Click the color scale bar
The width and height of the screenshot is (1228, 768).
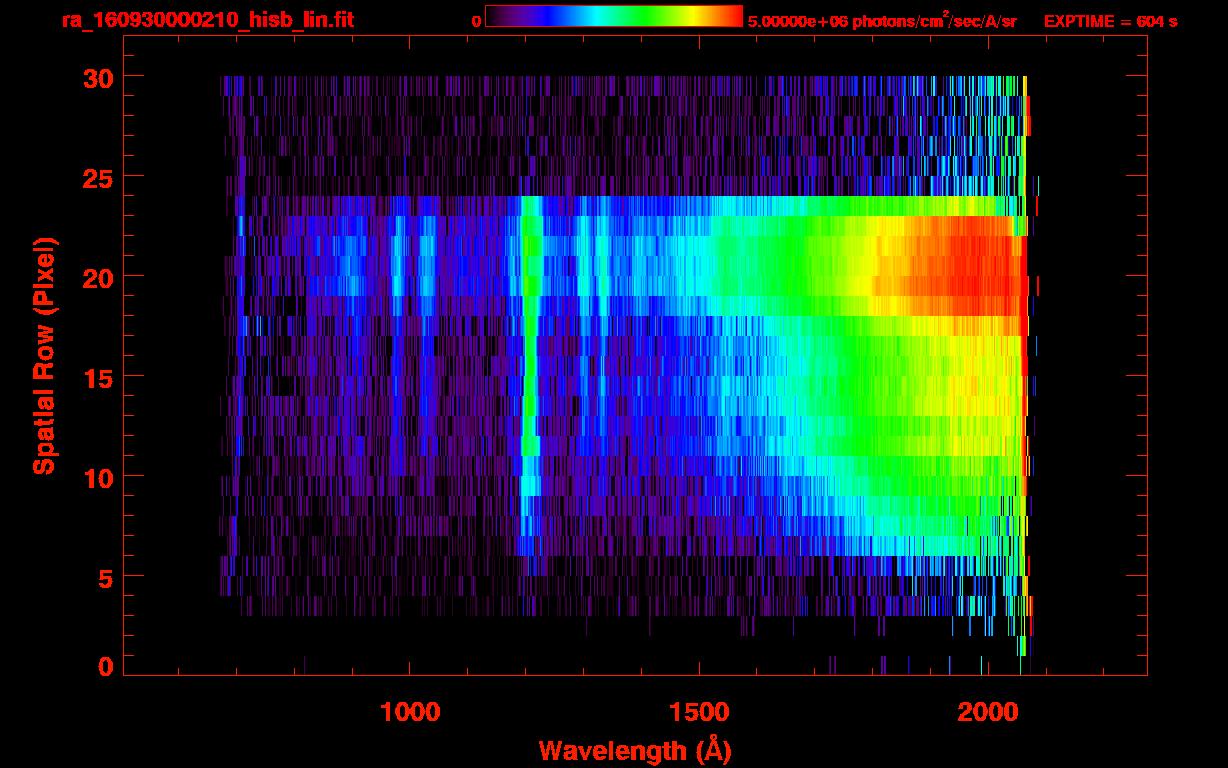[x=614, y=17]
